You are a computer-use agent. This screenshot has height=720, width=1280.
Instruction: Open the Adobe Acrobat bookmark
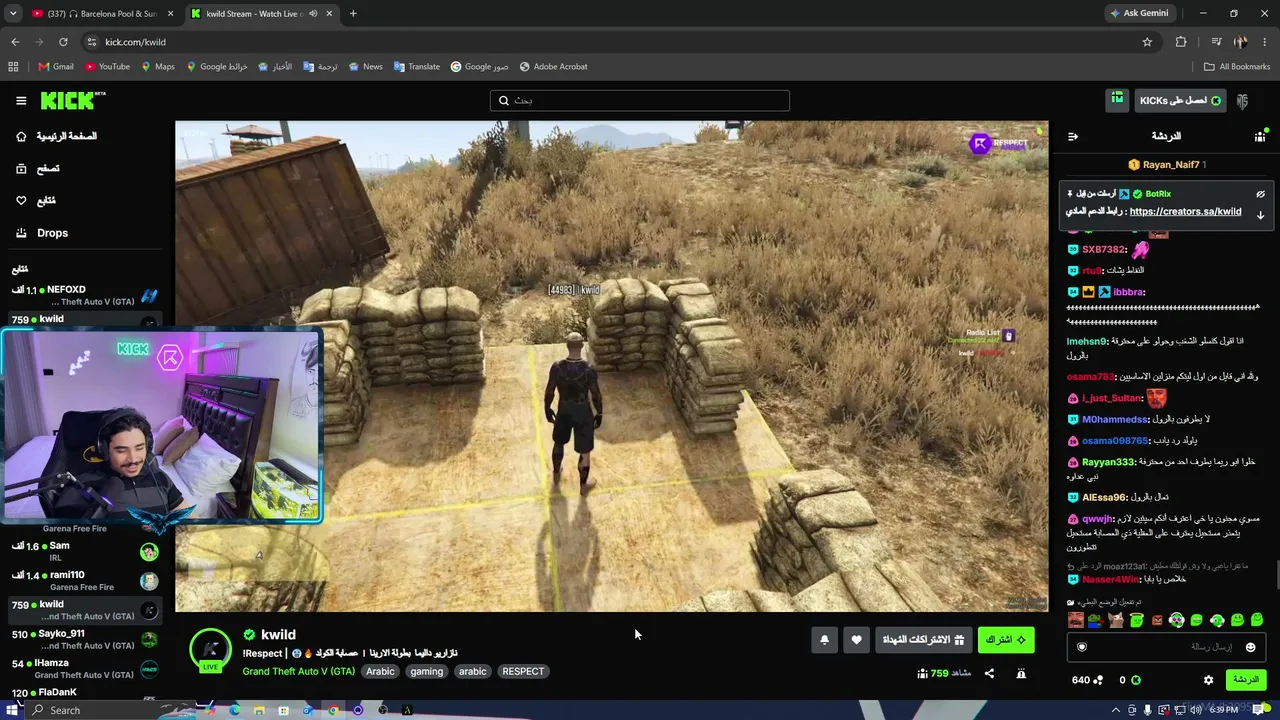tap(553, 67)
